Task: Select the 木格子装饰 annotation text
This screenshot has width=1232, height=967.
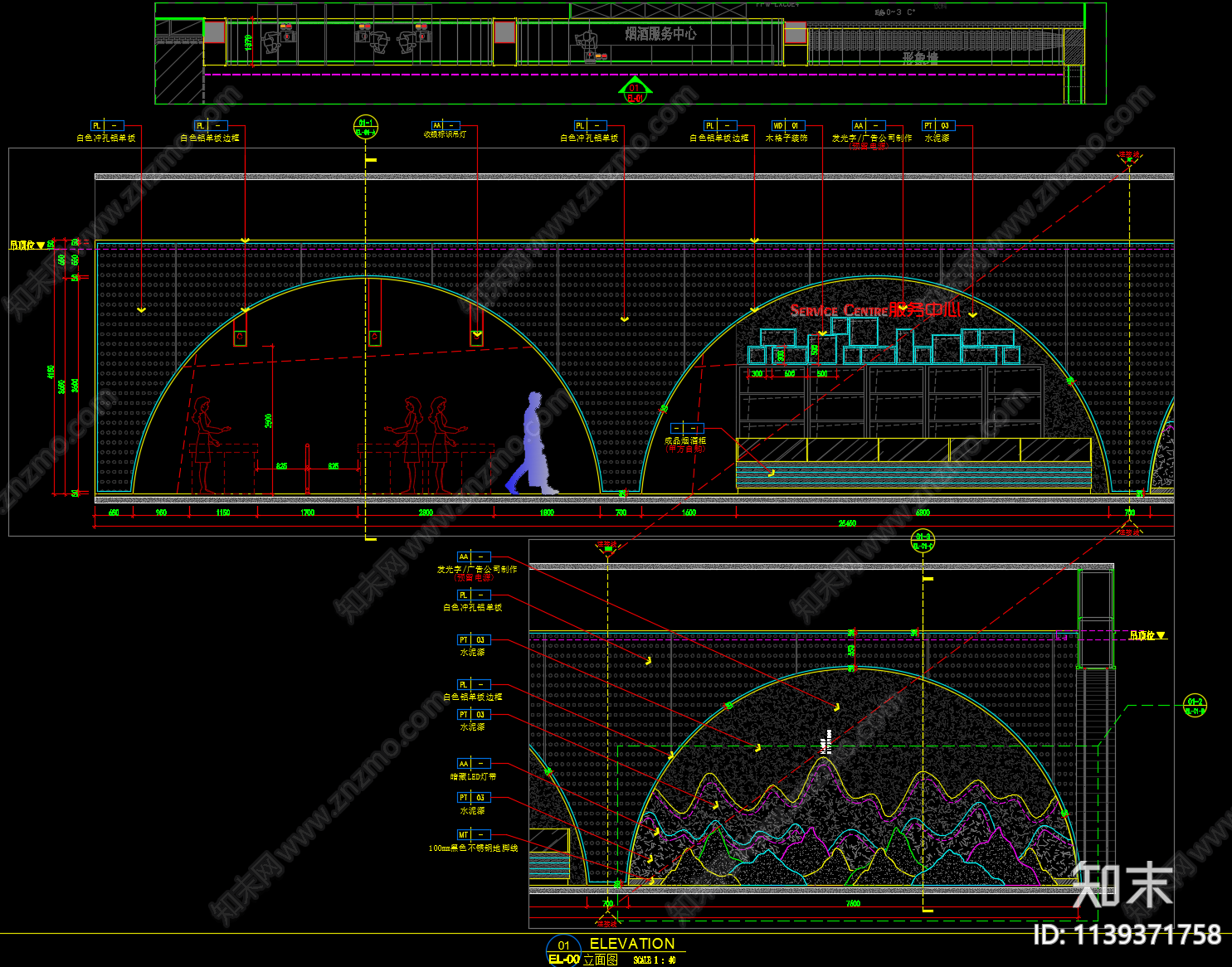Action: coord(786,138)
